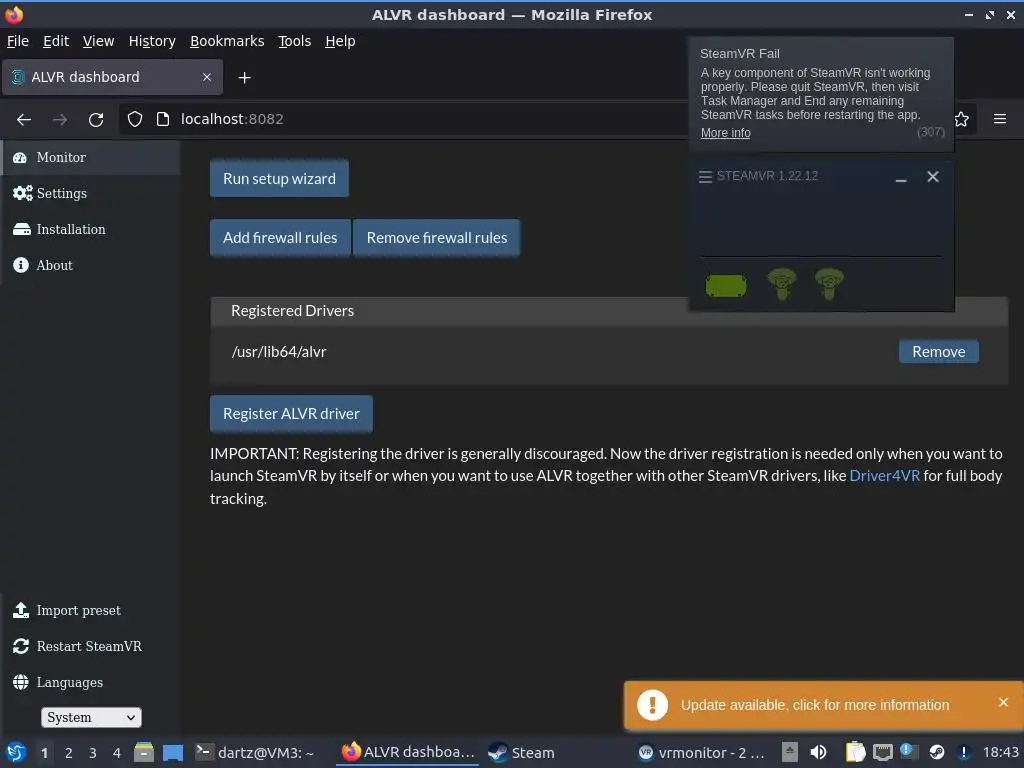Viewport: 1024px width, 768px height.
Task: Remove the /usr/lib64/alvr registered driver
Action: pyautogui.click(x=938, y=351)
